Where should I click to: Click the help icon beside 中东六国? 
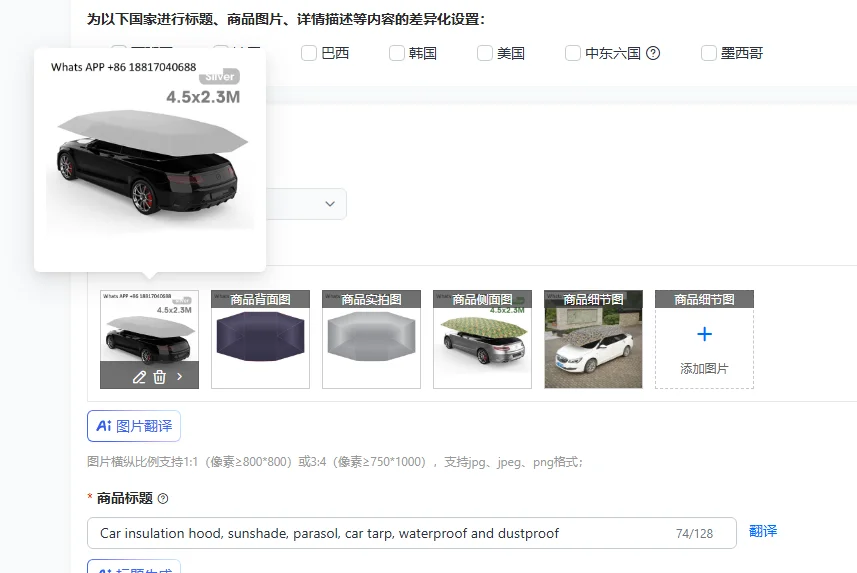(653, 53)
